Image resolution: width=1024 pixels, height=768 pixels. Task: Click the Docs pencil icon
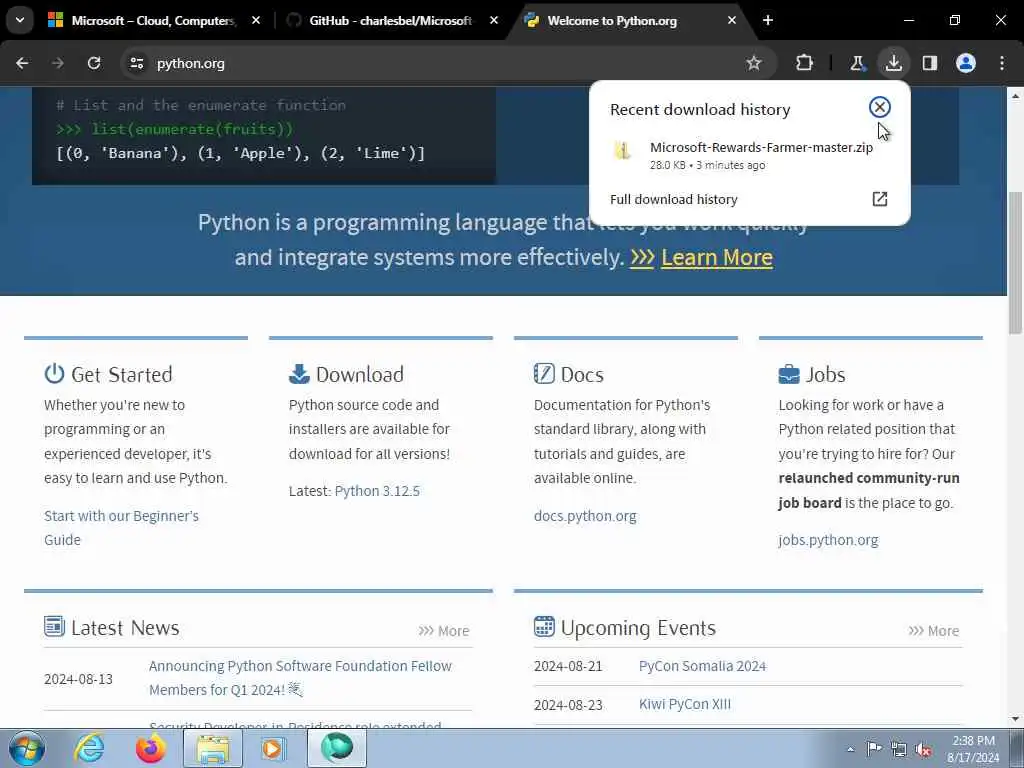[x=544, y=374]
